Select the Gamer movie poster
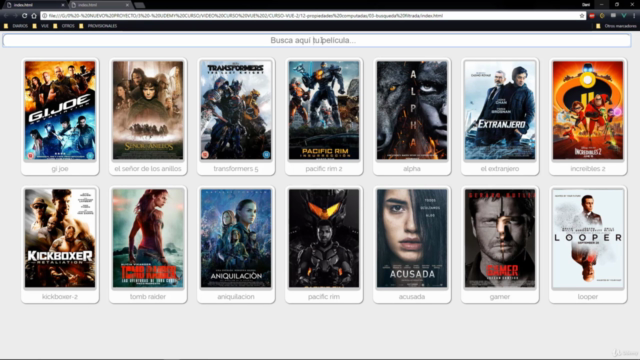The width and height of the screenshot is (640, 360). [500, 238]
